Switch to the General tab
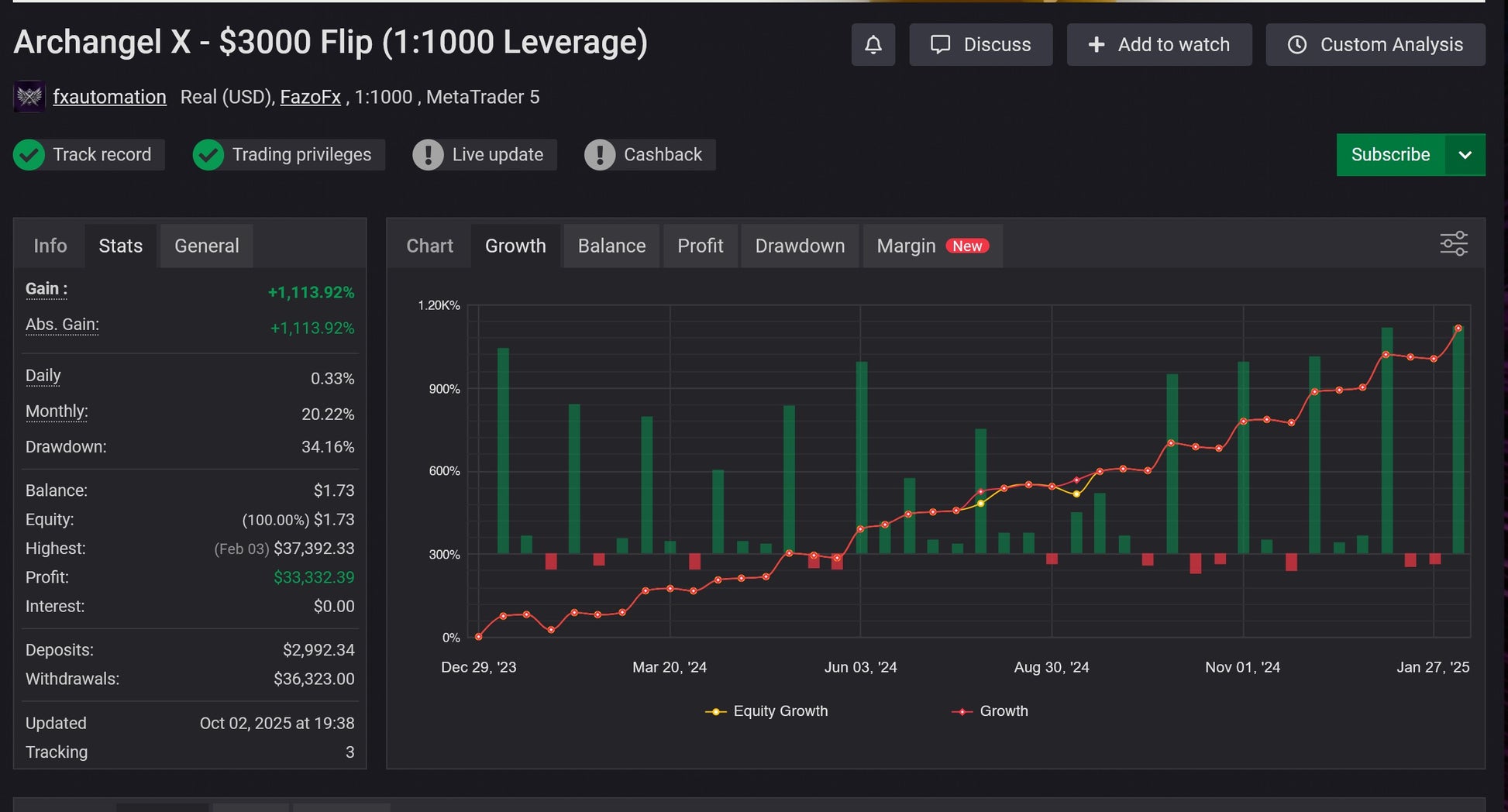This screenshot has height=812, width=1508. (x=206, y=246)
